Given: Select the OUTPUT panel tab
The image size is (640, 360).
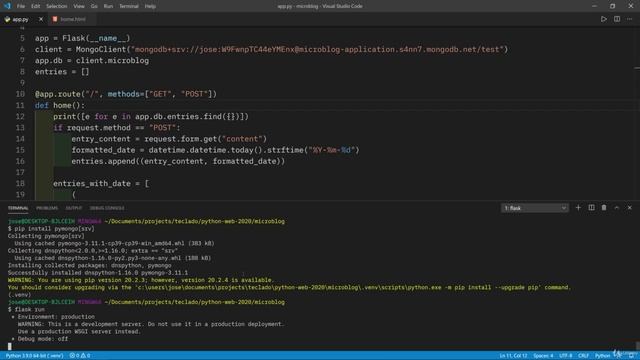Looking at the screenshot, I should tap(74, 208).
